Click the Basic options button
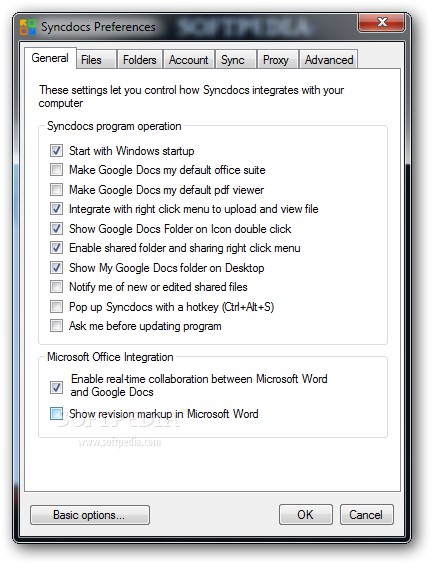 (90, 515)
